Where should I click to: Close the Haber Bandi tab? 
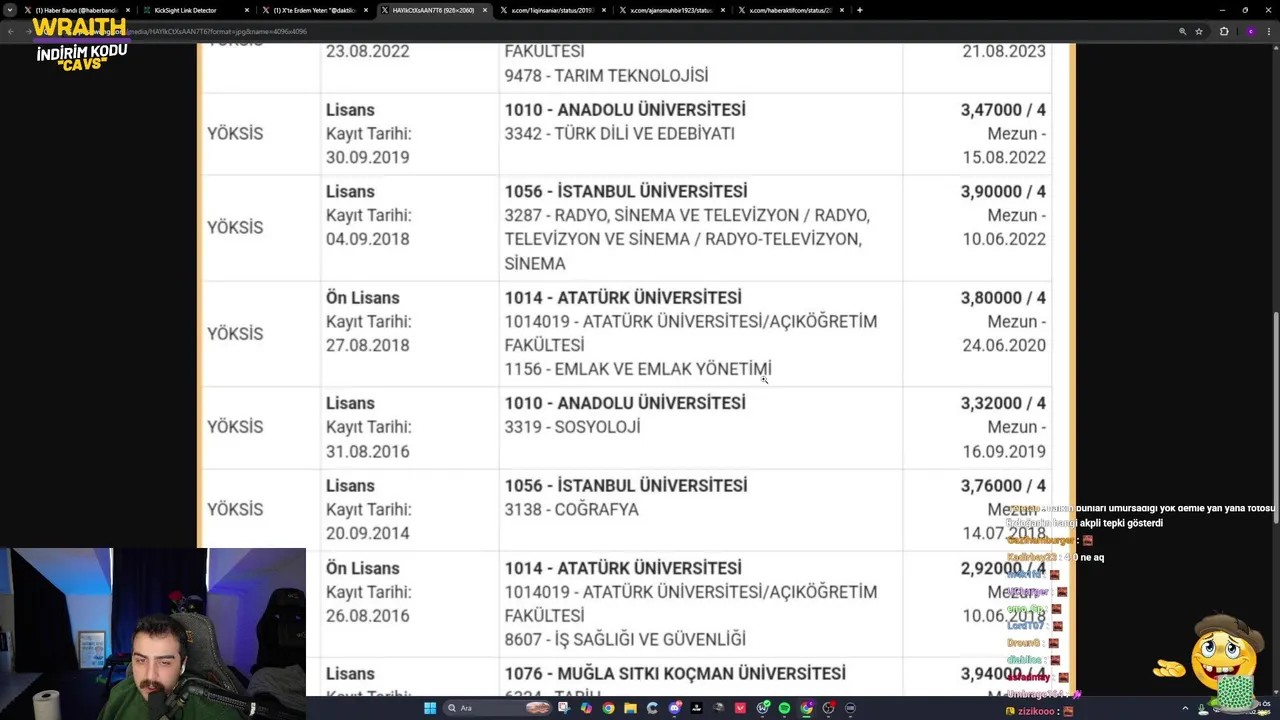tap(128, 10)
